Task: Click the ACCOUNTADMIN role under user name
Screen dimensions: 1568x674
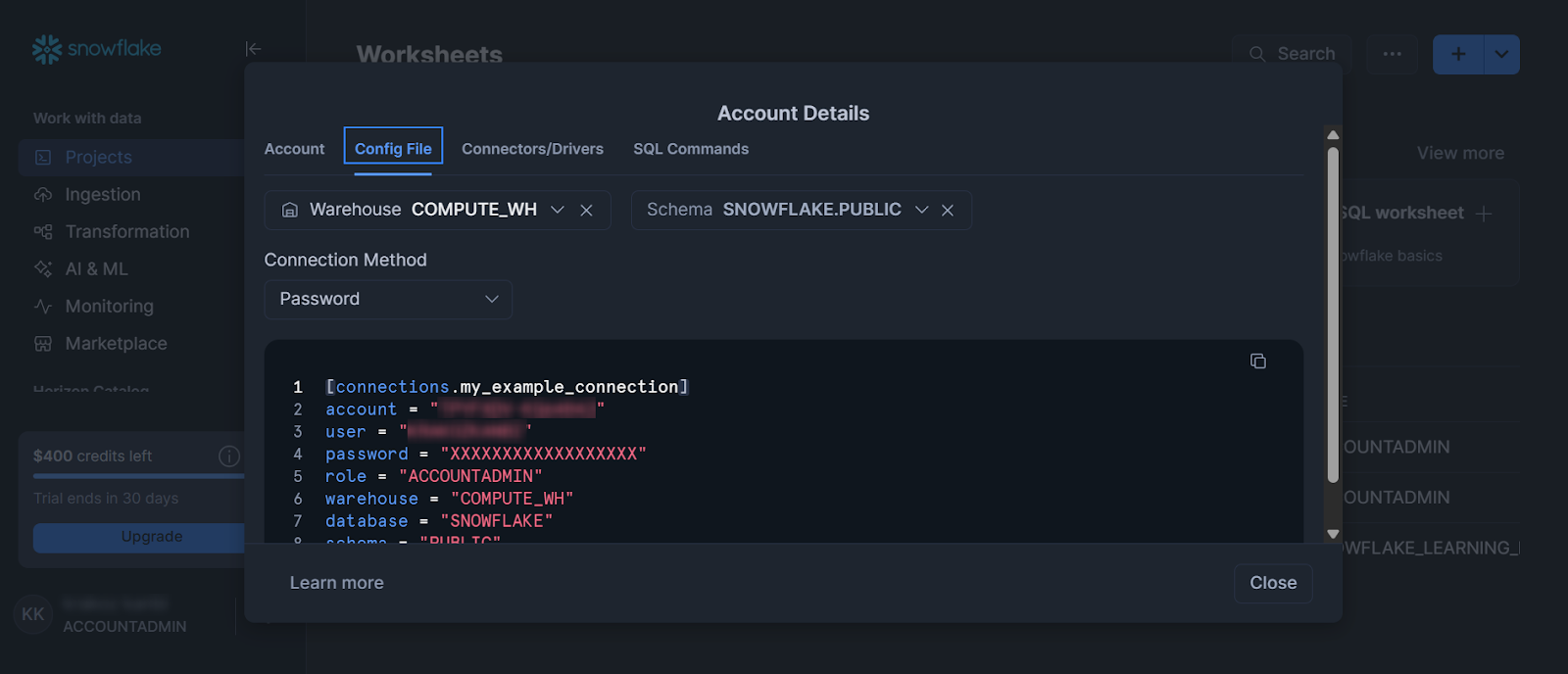Action: point(124,626)
